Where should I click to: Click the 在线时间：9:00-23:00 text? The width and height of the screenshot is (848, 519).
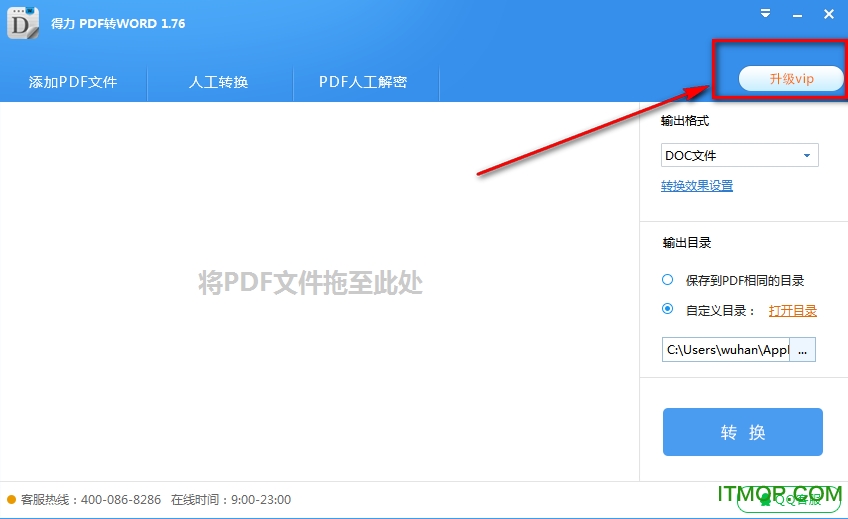click(x=231, y=500)
